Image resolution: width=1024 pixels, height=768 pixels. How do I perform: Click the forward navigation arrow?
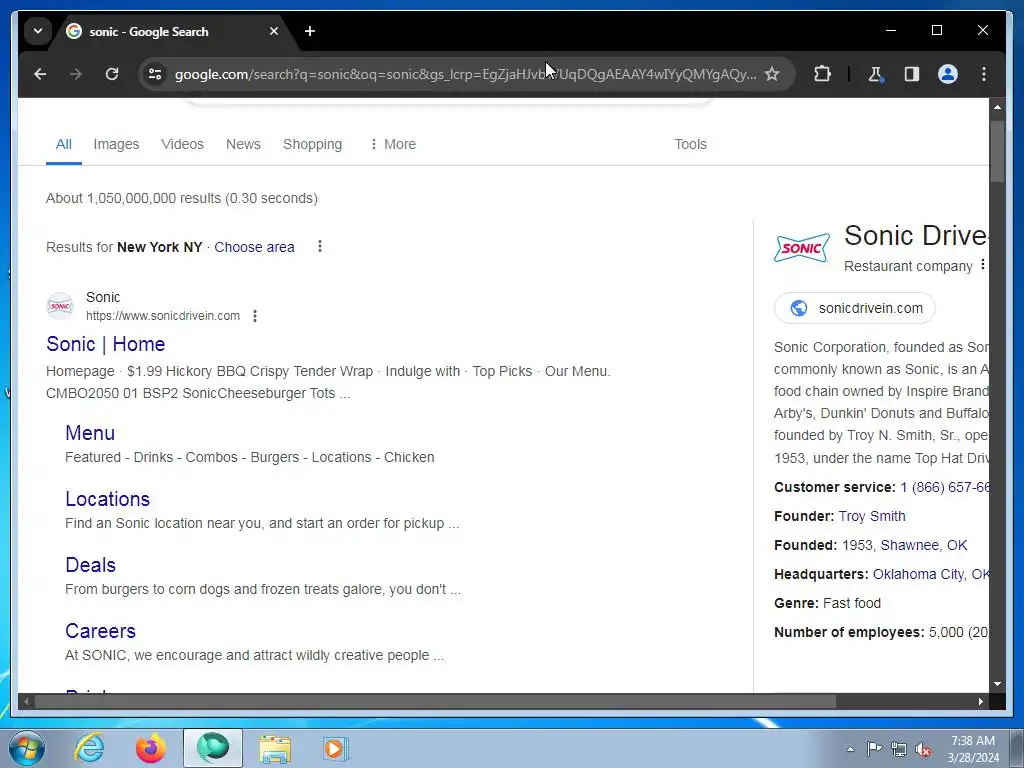click(x=76, y=74)
